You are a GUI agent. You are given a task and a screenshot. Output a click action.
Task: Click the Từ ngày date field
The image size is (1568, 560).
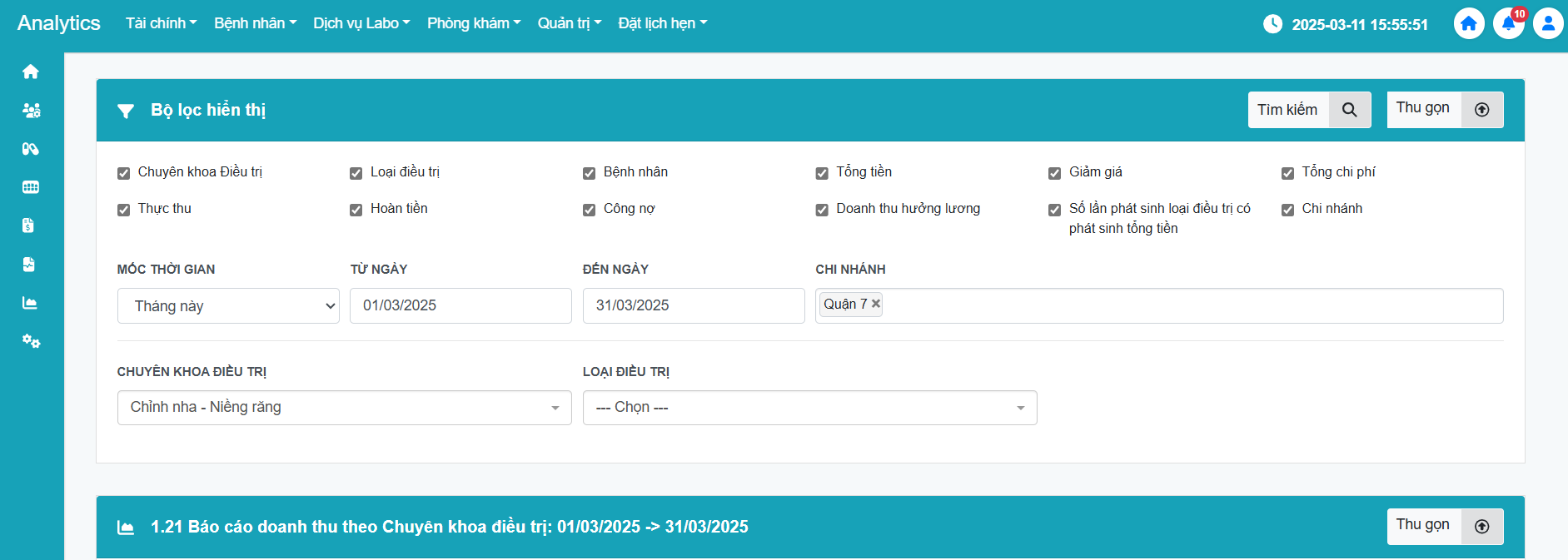(460, 305)
